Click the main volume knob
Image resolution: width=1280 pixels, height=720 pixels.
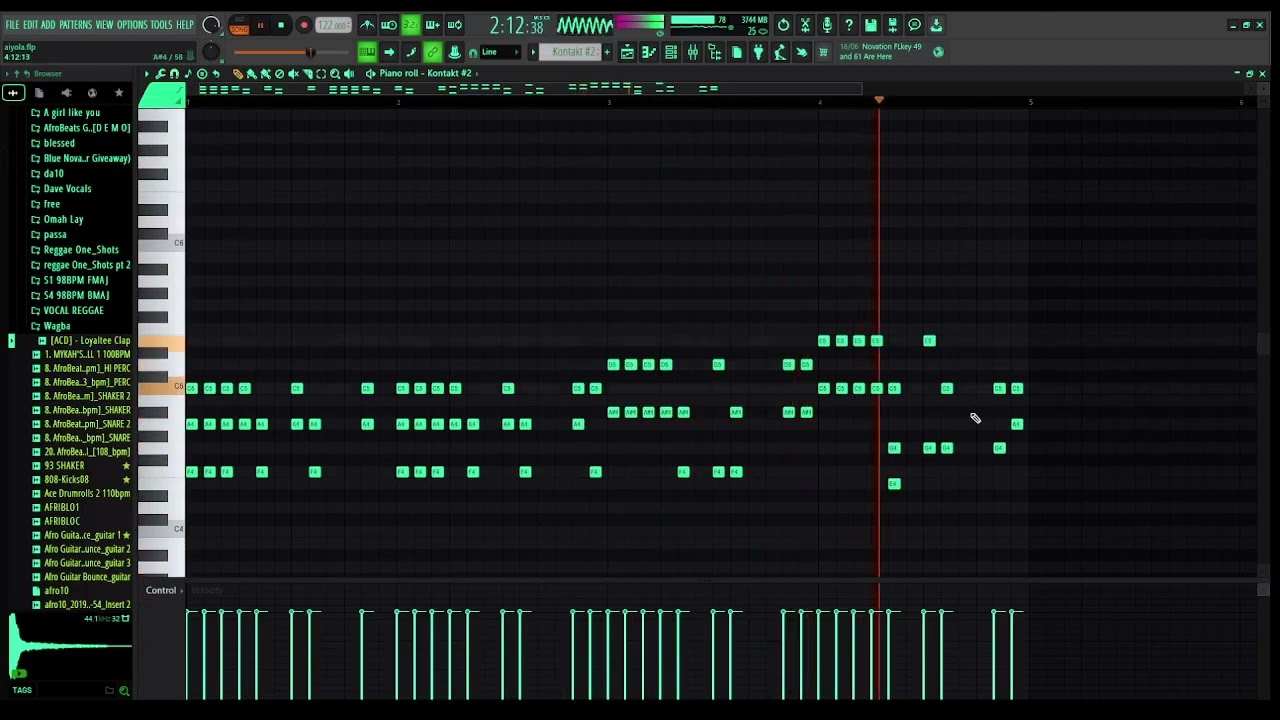(x=211, y=25)
